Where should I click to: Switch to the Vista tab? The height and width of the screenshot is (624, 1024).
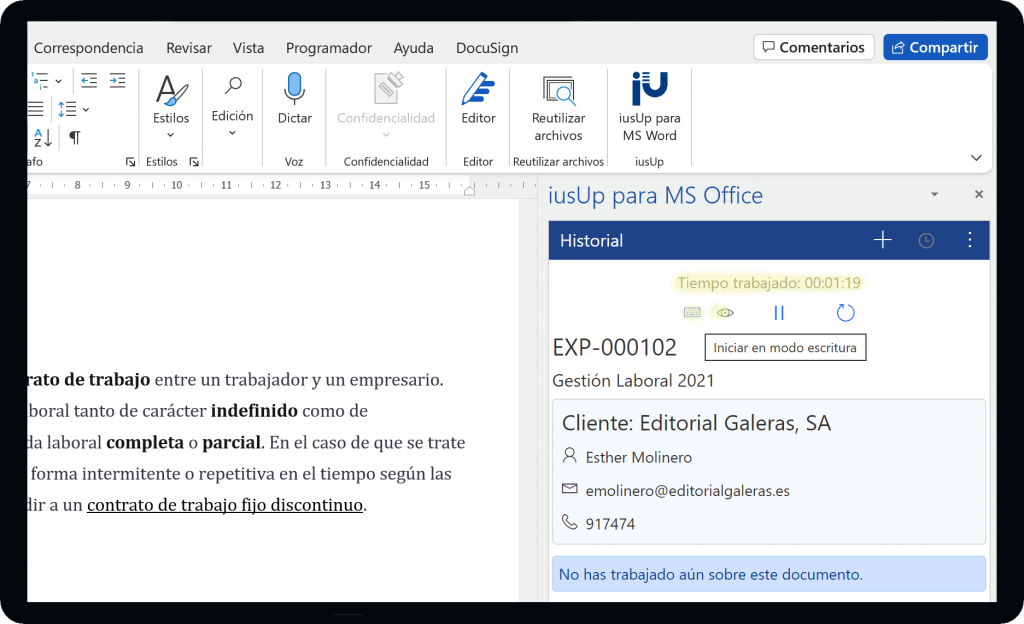[248, 48]
